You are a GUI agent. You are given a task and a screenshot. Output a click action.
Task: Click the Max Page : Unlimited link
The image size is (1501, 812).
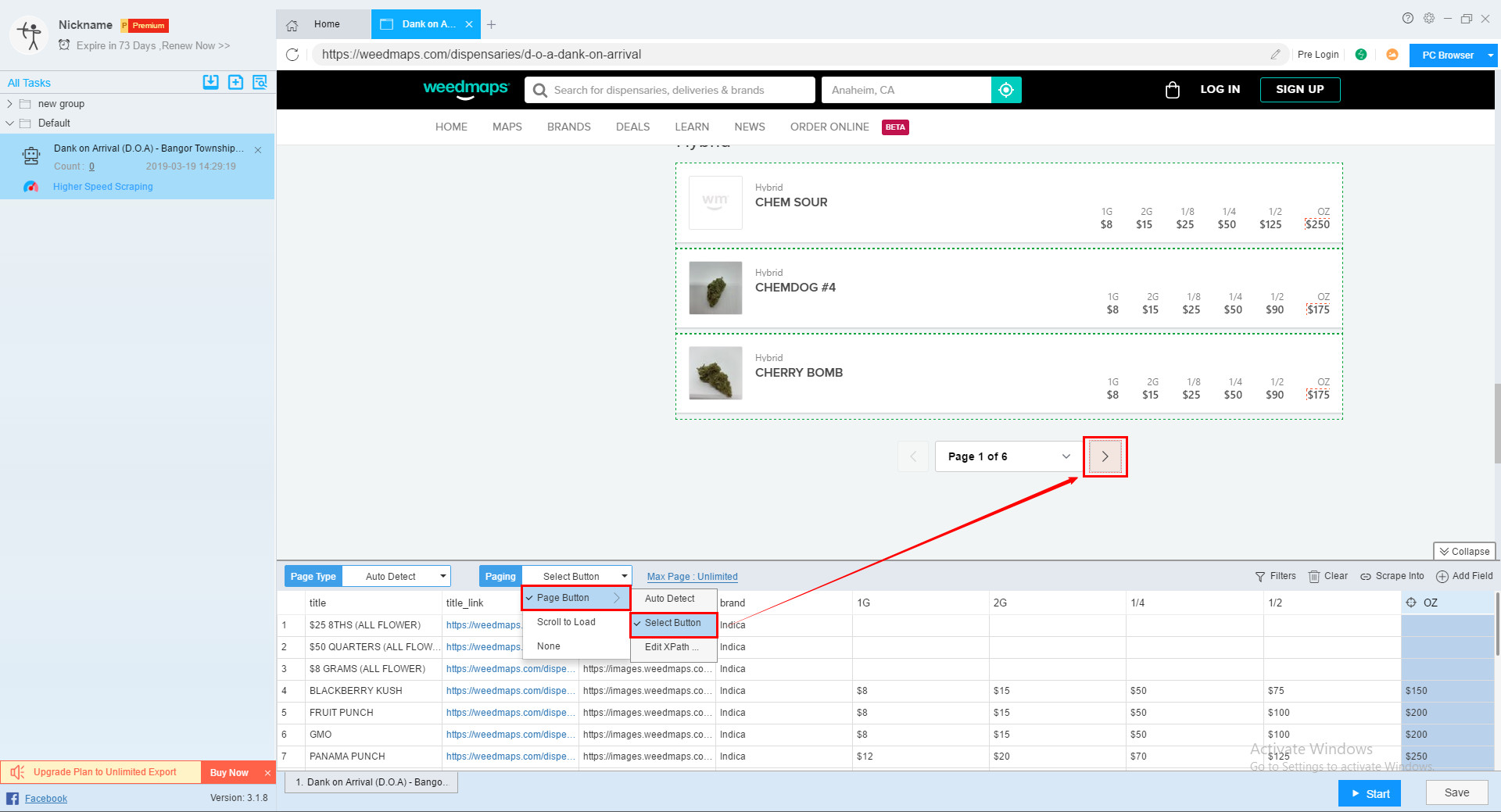click(693, 577)
